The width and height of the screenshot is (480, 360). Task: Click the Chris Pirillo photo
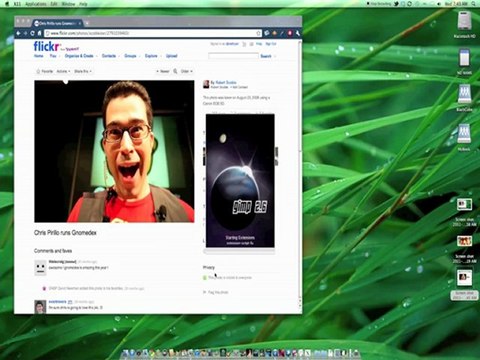[x=114, y=151]
